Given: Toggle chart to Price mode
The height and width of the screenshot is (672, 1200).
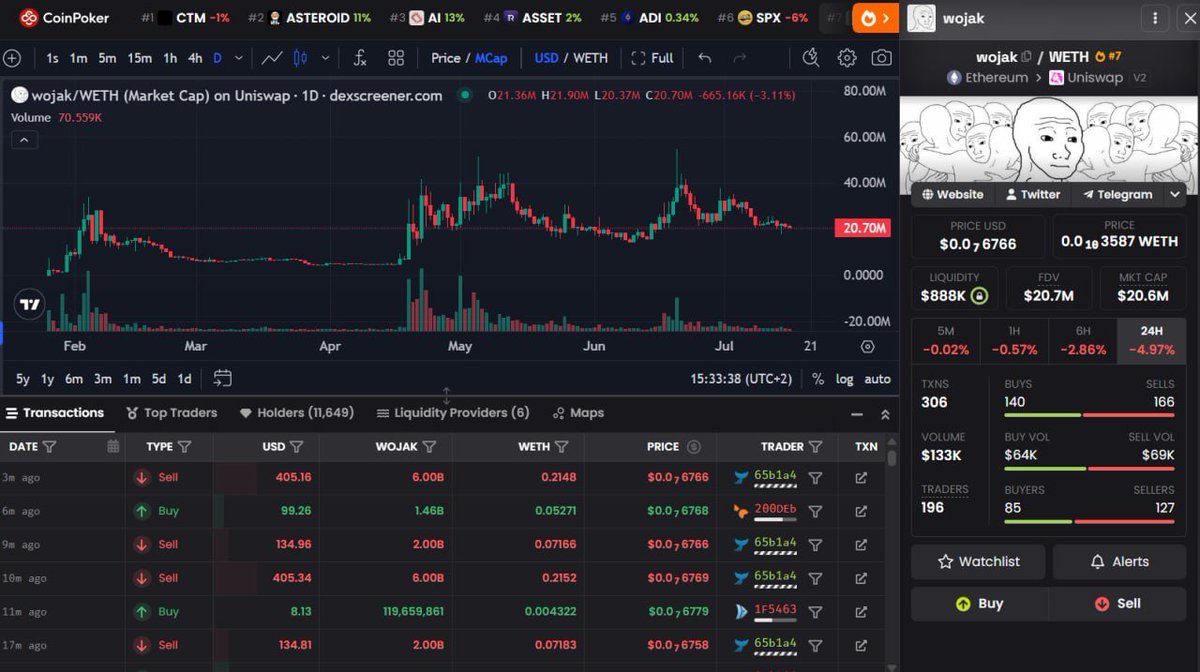Looking at the screenshot, I should coord(446,58).
